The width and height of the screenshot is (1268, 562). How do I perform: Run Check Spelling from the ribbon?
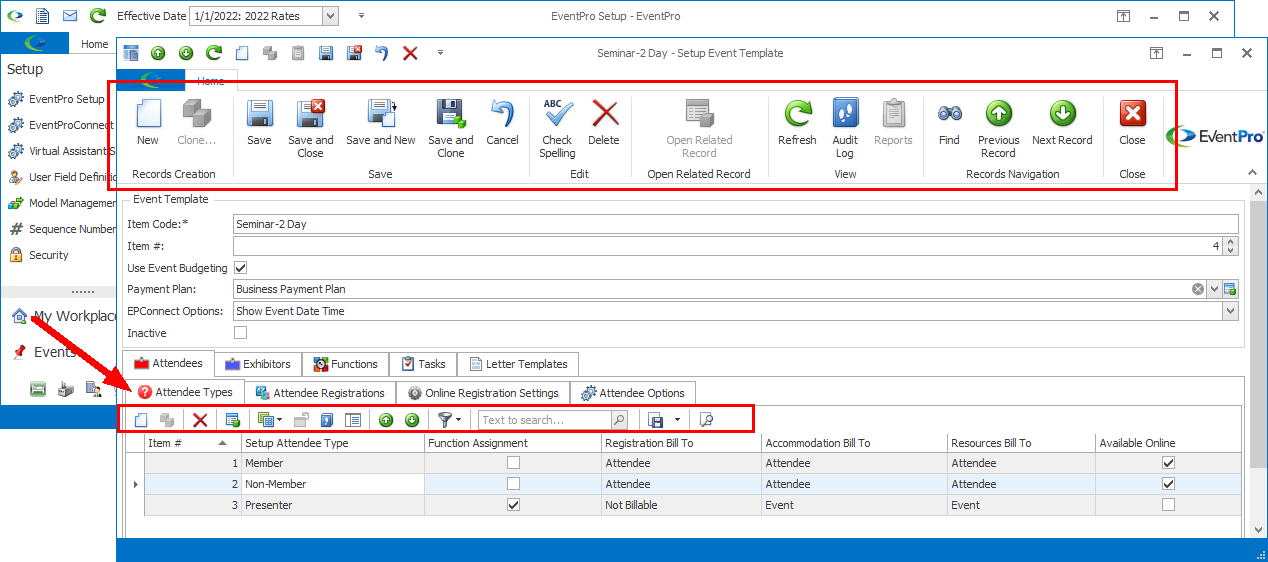click(x=557, y=128)
